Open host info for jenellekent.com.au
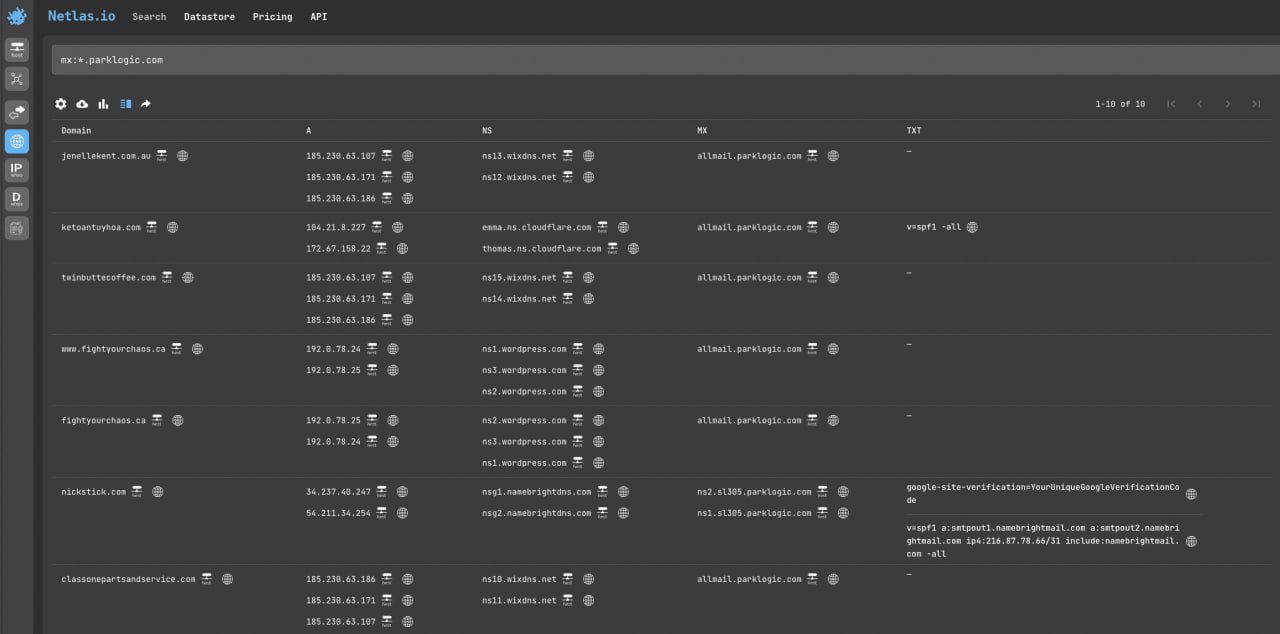 coord(161,156)
